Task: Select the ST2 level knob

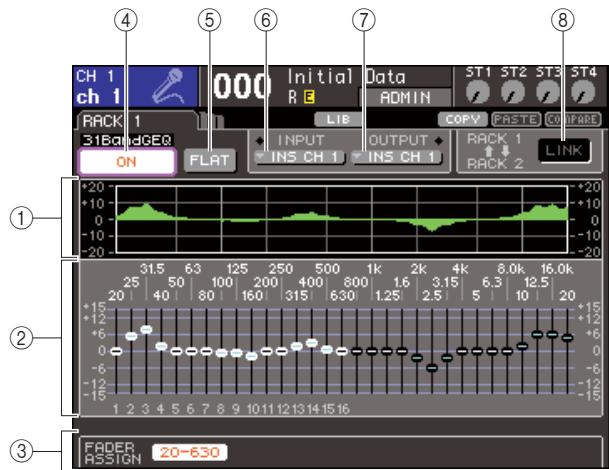Action: click(513, 92)
